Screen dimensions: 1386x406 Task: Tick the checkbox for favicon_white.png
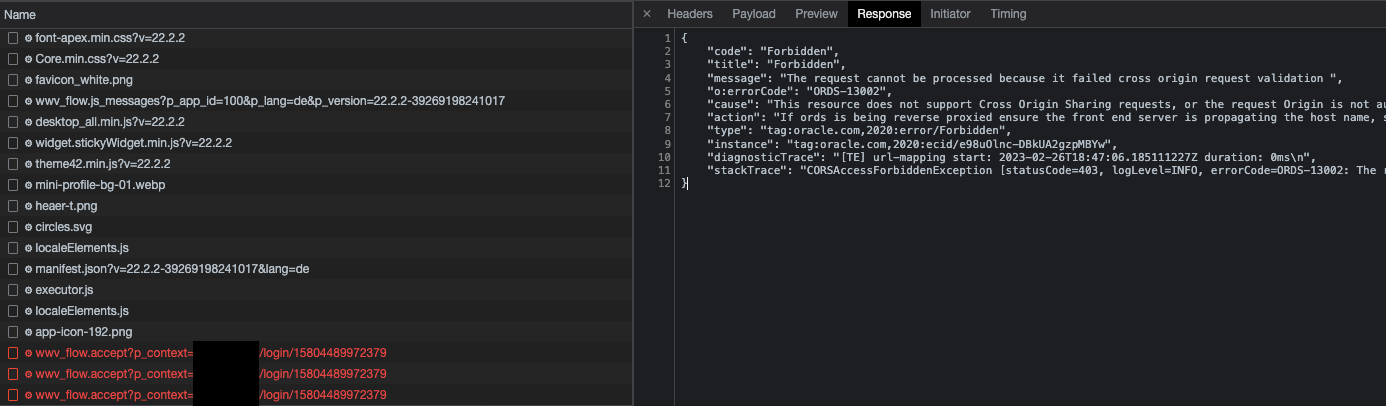point(13,80)
